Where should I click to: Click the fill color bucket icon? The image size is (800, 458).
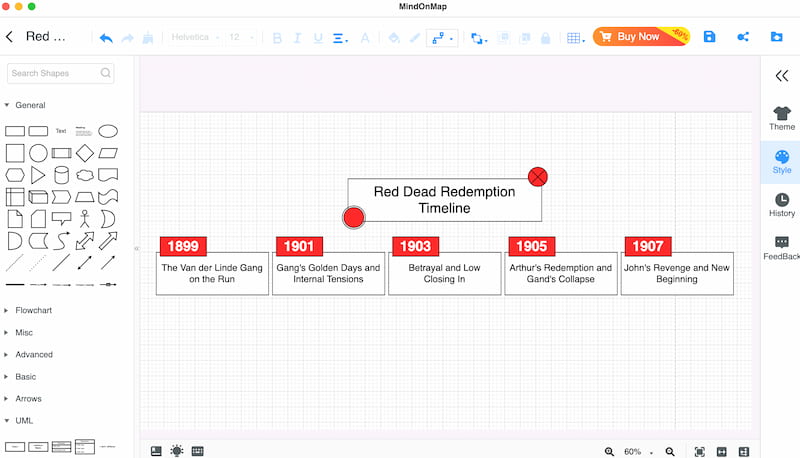coord(393,38)
